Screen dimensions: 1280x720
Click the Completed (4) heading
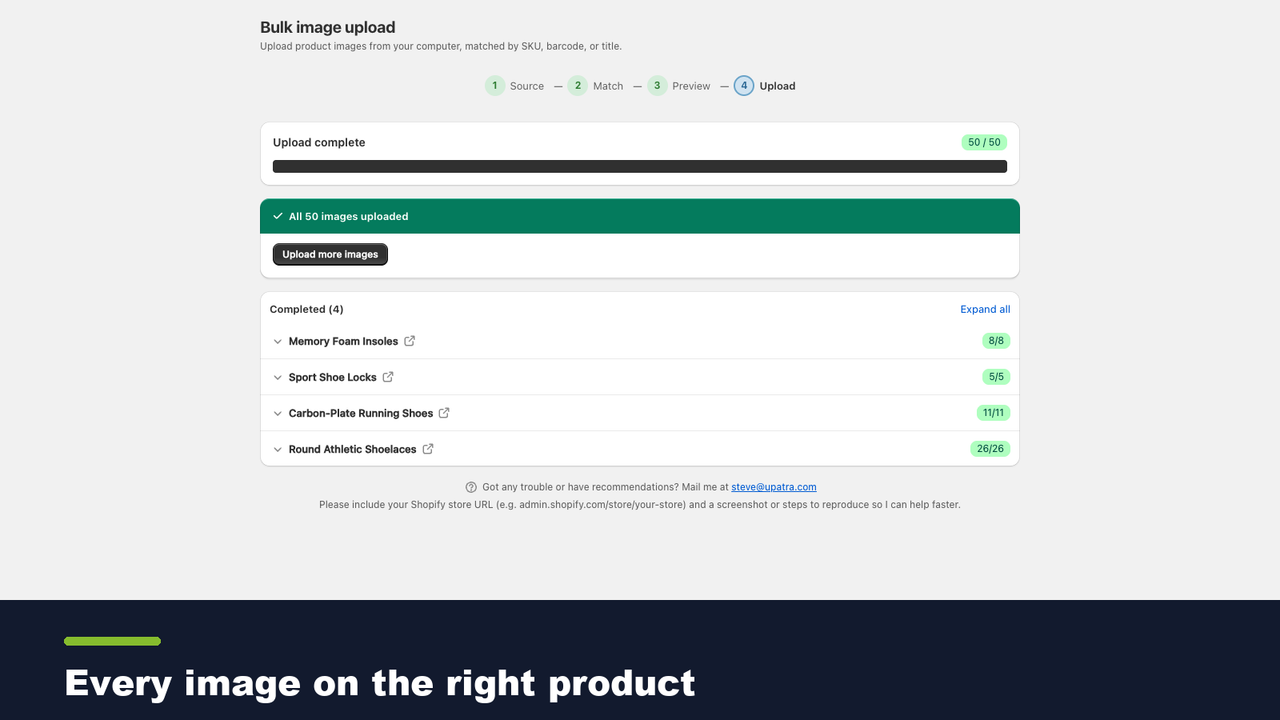tap(306, 309)
